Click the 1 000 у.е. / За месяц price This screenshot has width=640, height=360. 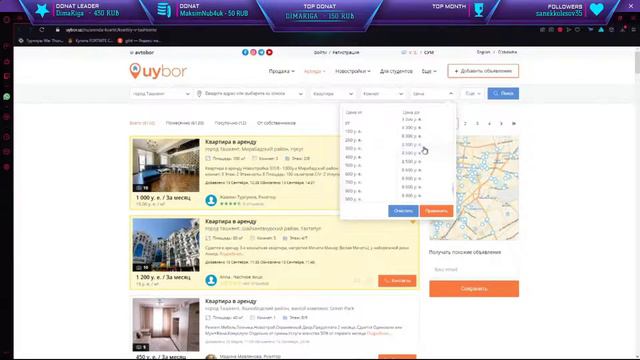pos(163,198)
